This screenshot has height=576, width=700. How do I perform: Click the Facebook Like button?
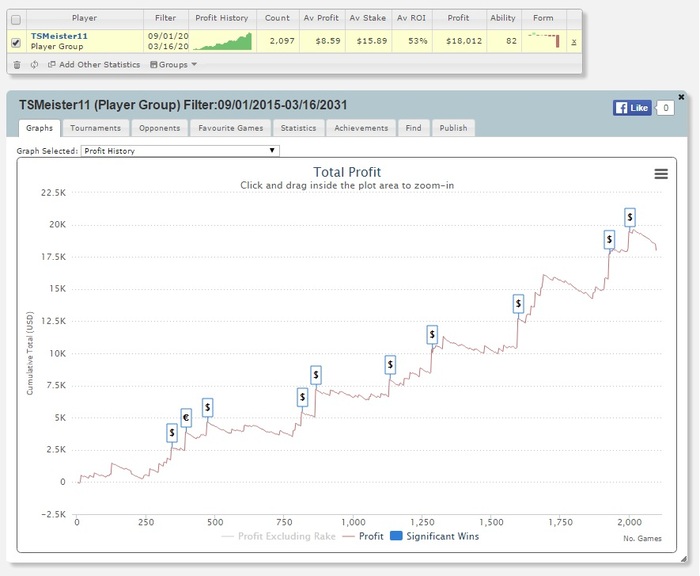(x=633, y=108)
